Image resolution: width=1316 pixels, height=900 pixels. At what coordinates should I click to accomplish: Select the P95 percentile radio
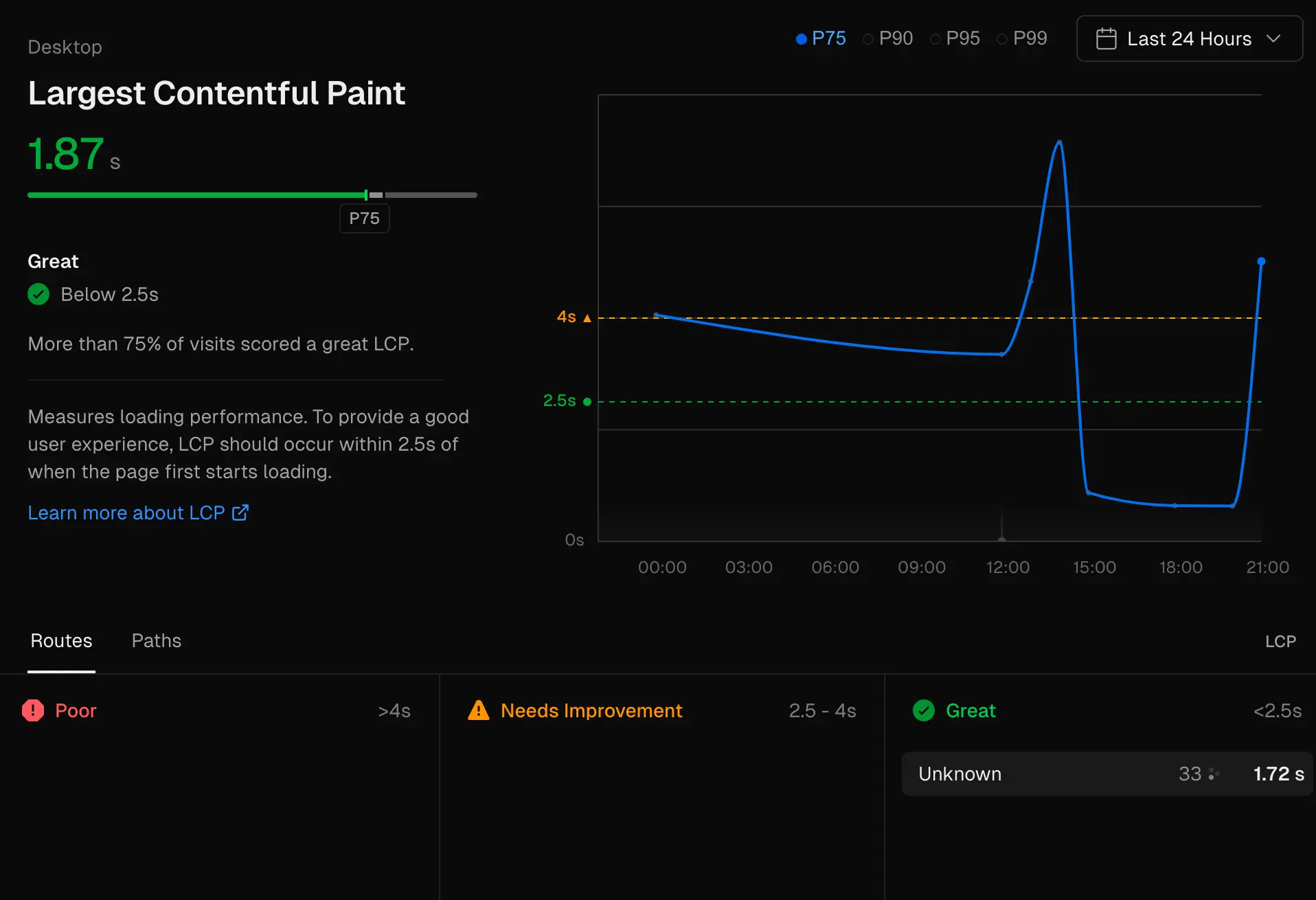[x=955, y=38]
